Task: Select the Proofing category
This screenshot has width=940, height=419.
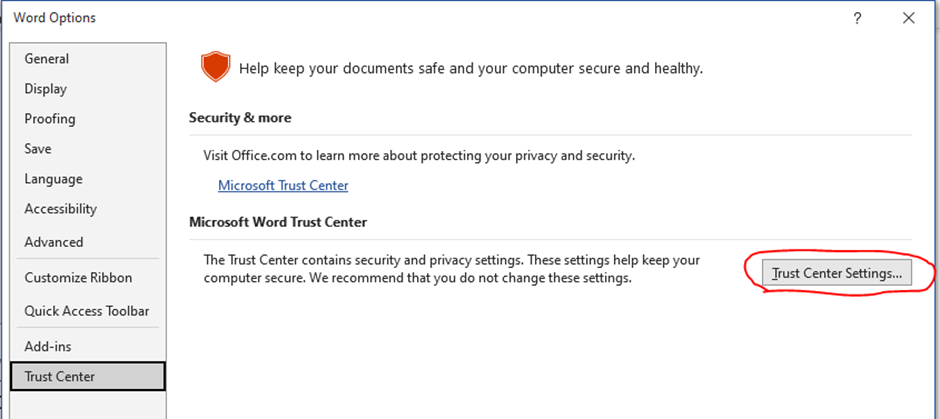Action: (x=50, y=119)
